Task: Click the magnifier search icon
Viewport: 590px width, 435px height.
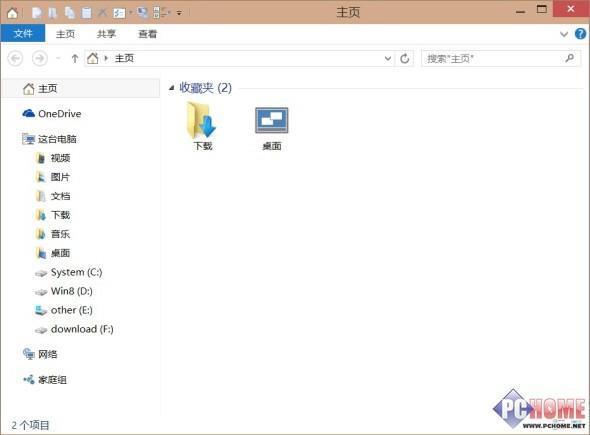Action: click(x=569, y=58)
